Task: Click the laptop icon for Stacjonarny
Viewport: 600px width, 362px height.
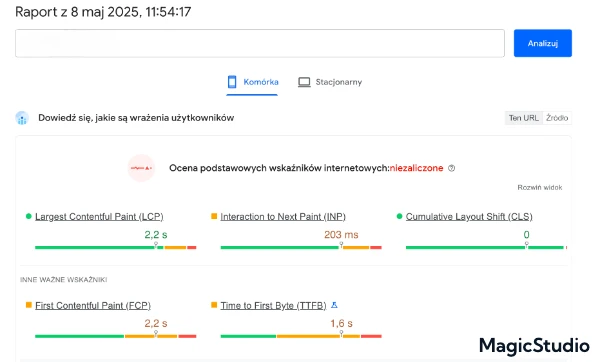Action: coord(304,82)
